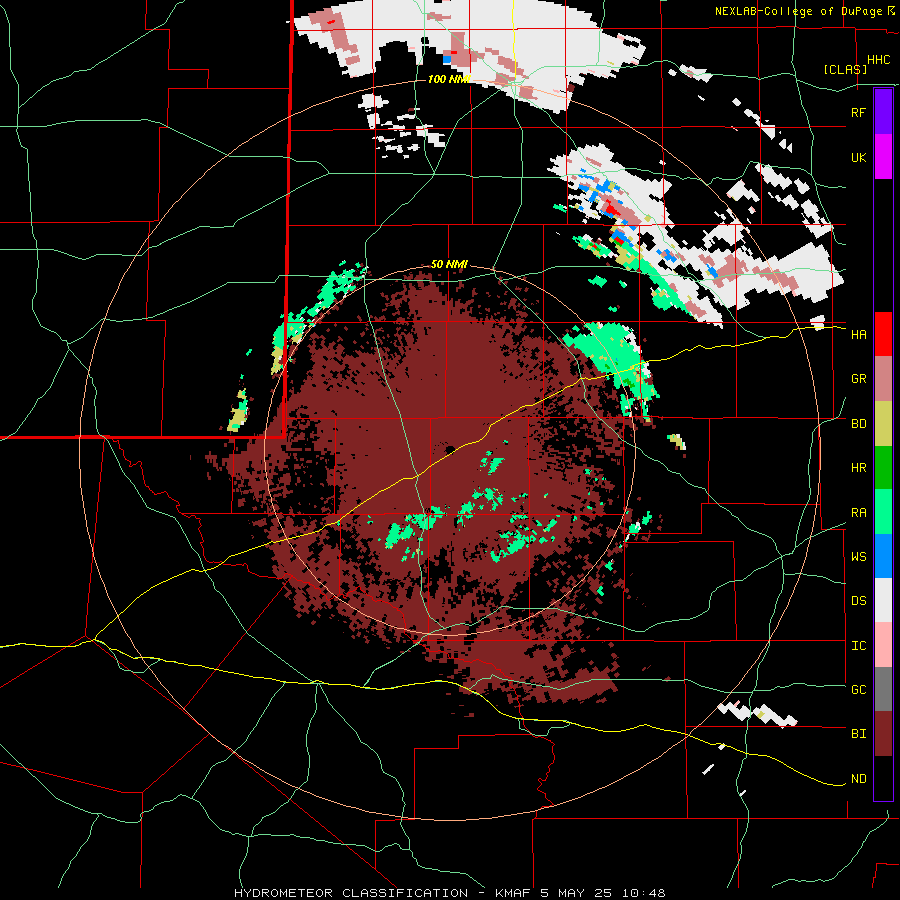Viewport: 900px width, 900px height.
Task: Click the [CLAS] label
Action: (x=845, y=70)
